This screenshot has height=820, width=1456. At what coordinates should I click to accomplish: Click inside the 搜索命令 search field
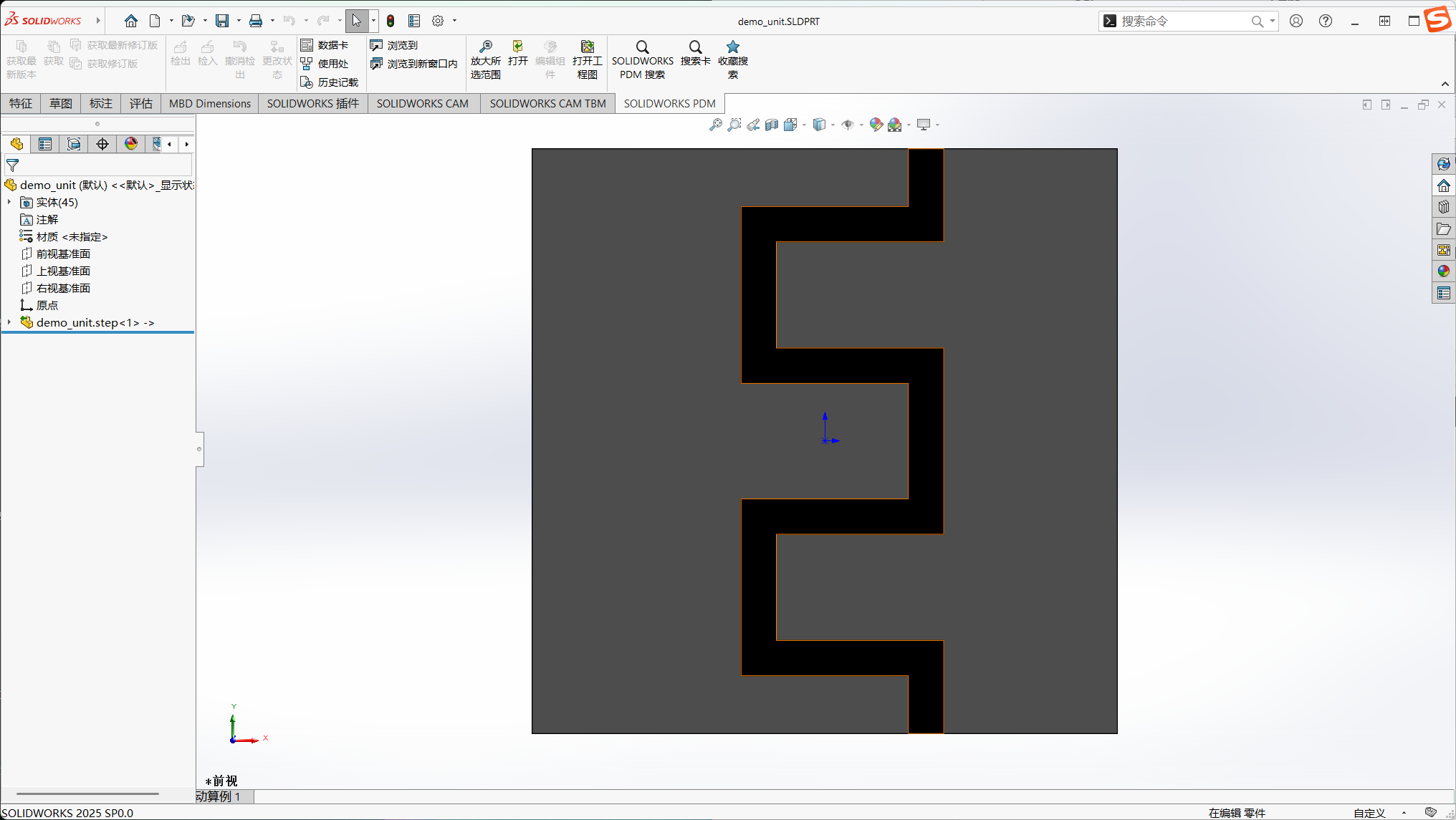coord(1182,21)
